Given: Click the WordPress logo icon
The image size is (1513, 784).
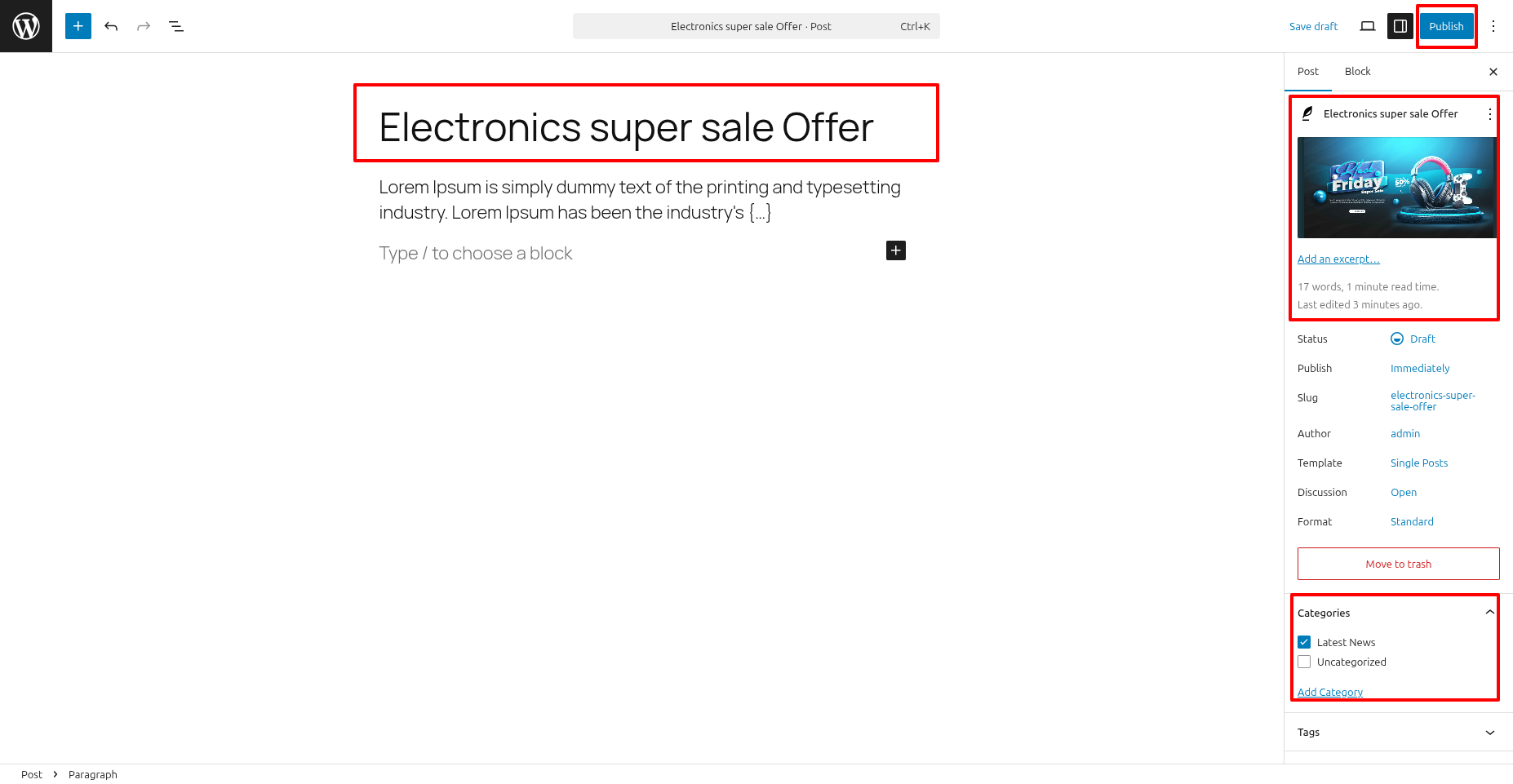Looking at the screenshot, I should [x=26, y=26].
